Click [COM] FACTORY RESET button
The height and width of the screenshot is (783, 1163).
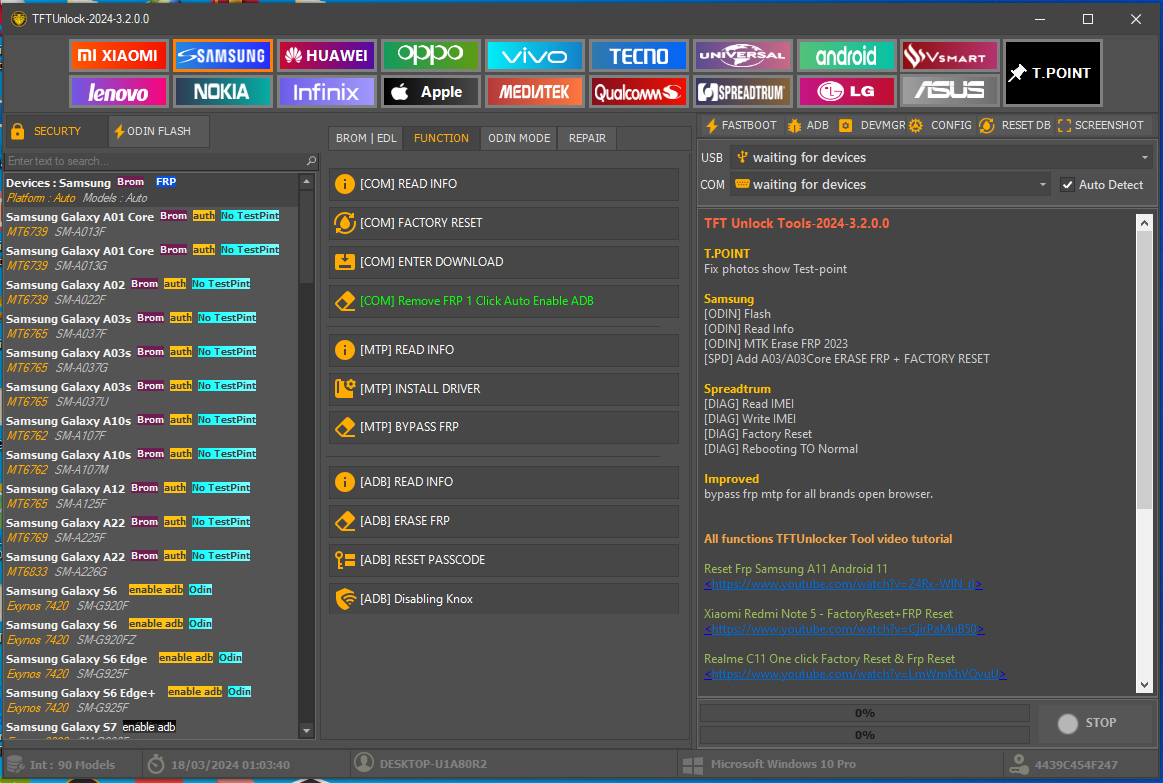(504, 222)
